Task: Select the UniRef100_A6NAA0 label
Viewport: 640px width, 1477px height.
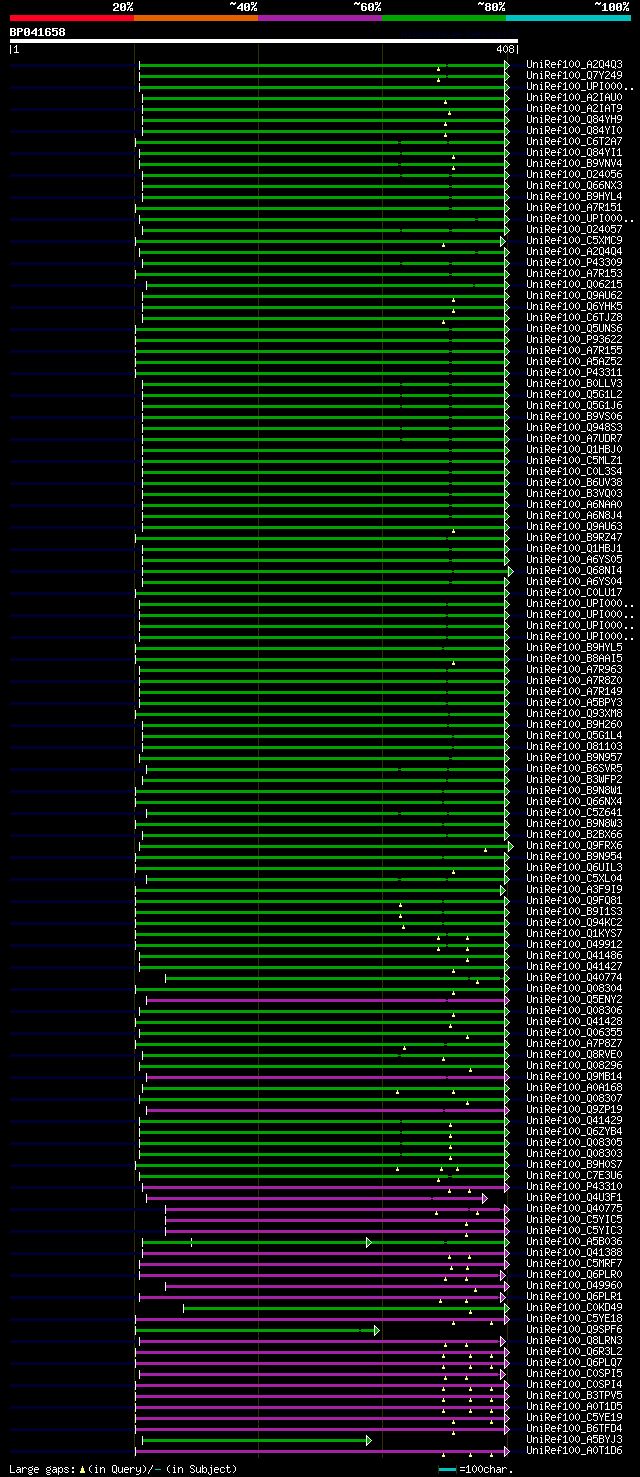Action: point(574,504)
